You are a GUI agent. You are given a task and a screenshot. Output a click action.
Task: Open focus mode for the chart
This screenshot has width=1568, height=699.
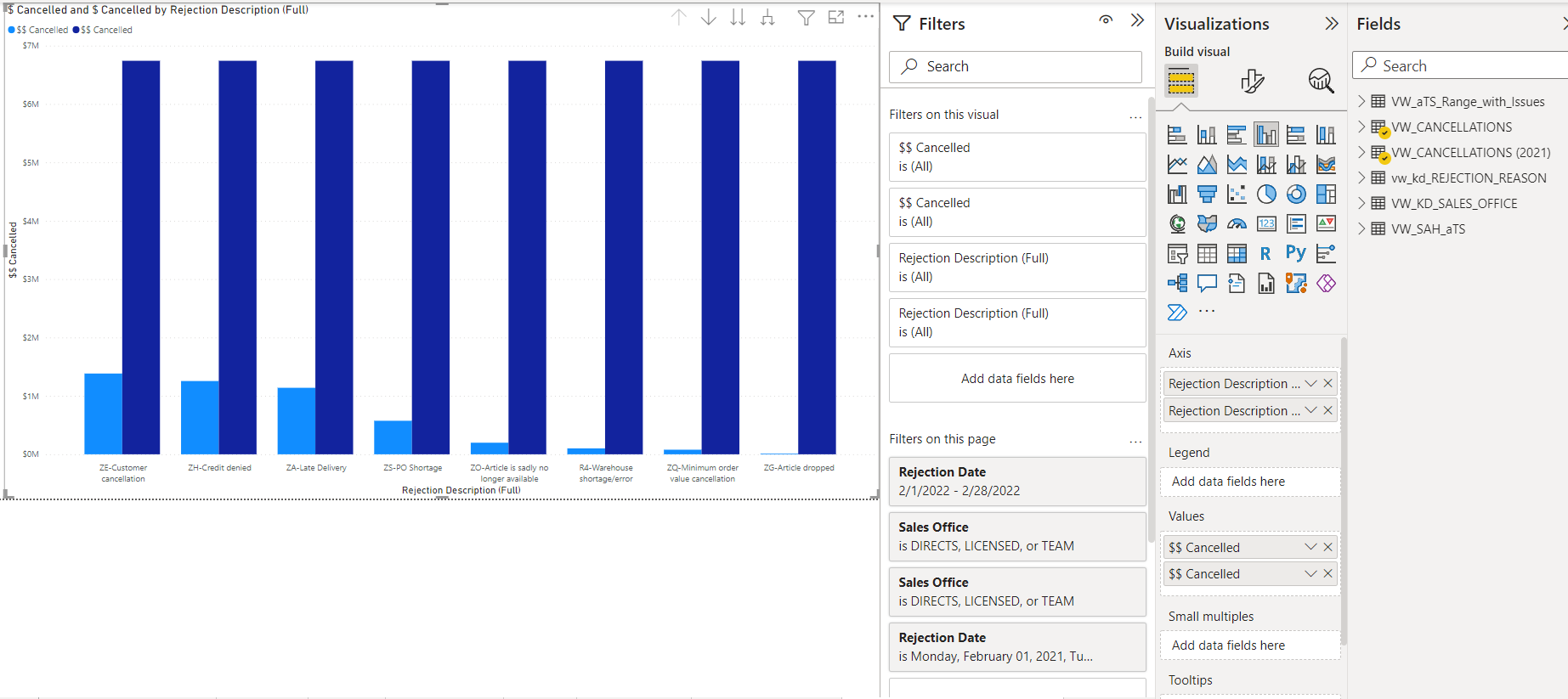836,17
